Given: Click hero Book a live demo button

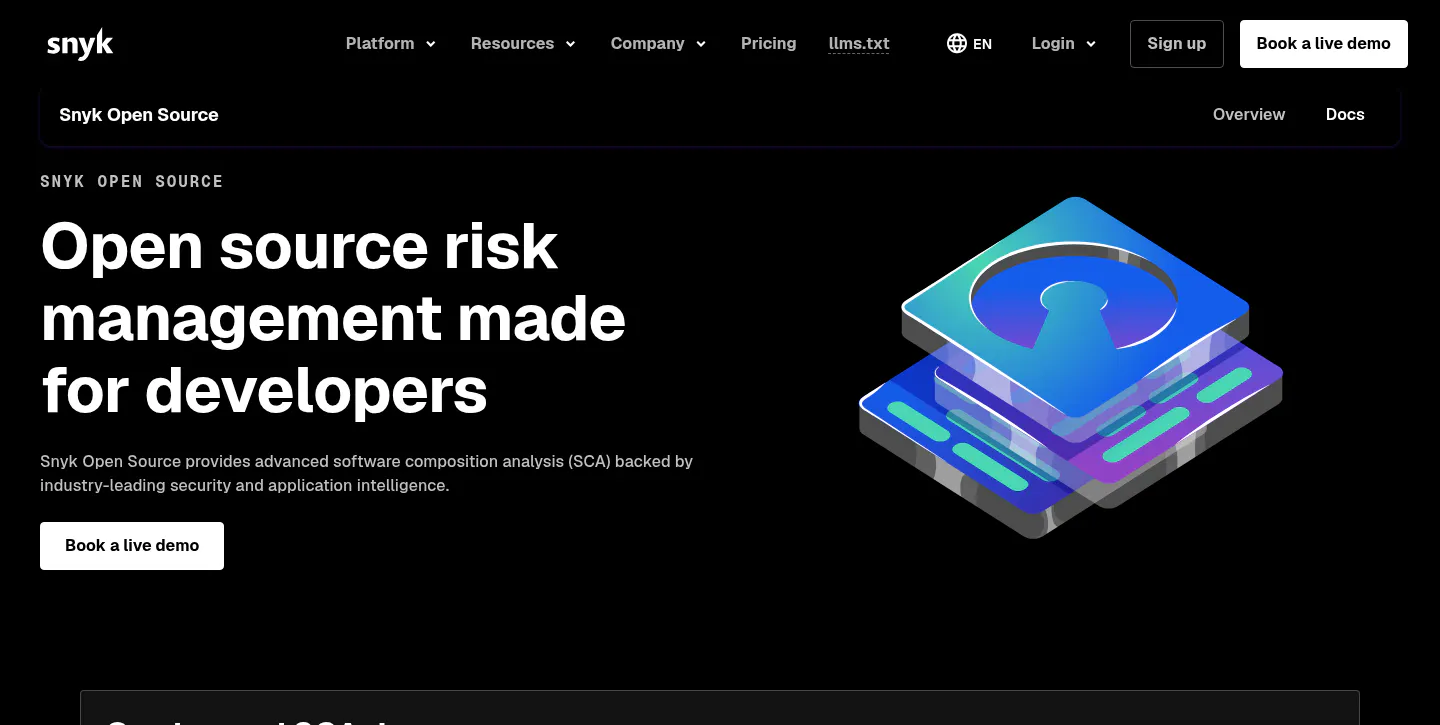Looking at the screenshot, I should click(x=132, y=546).
